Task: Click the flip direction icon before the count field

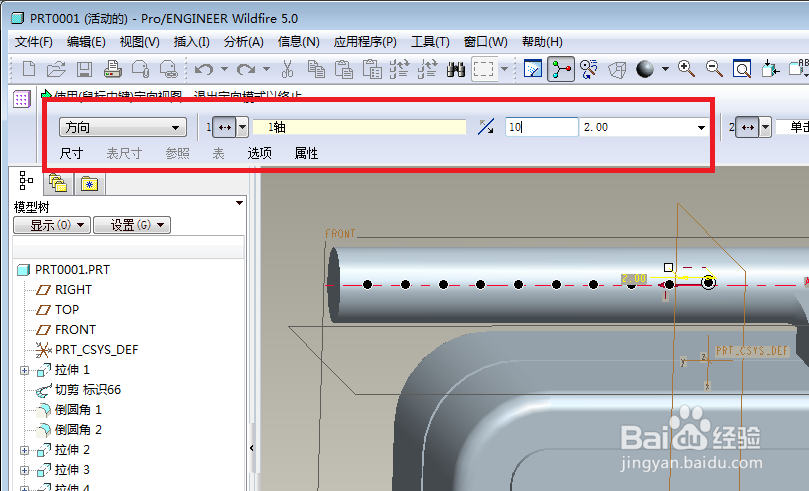Action: 486,127
